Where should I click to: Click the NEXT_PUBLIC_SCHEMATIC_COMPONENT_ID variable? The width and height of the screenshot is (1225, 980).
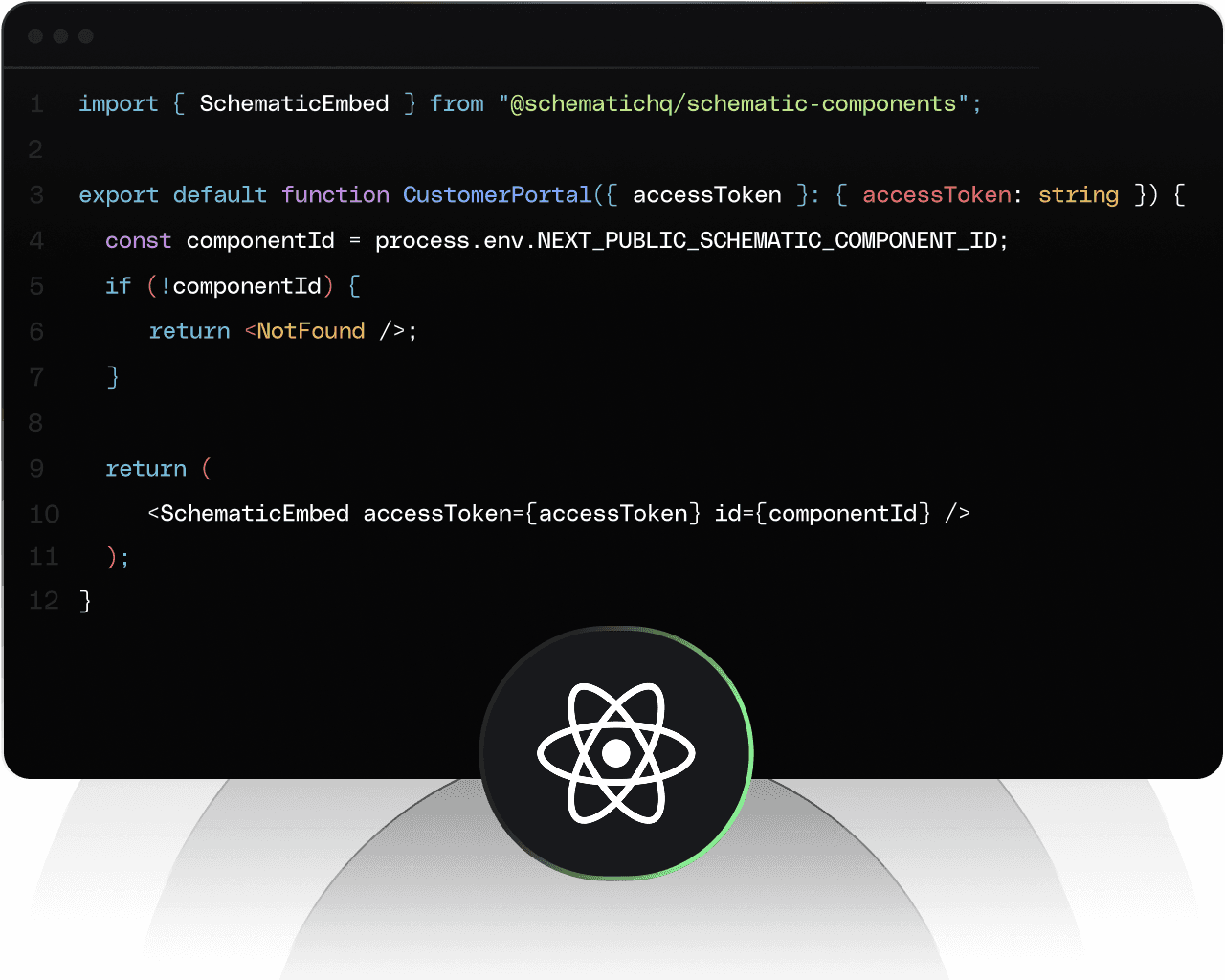click(x=768, y=240)
